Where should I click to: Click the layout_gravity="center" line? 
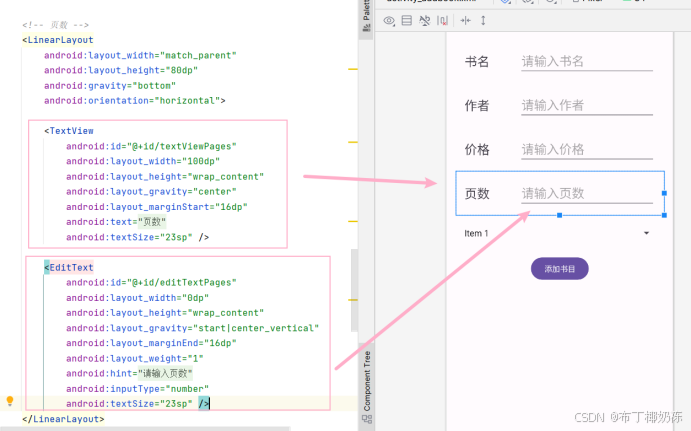151,192
